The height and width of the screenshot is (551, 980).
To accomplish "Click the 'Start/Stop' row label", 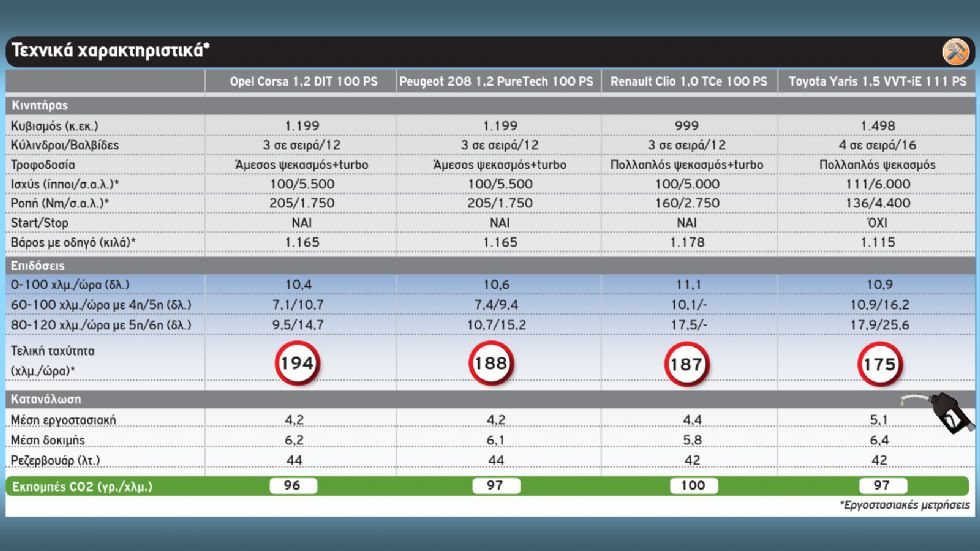I will pyautogui.click(x=39, y=223).
